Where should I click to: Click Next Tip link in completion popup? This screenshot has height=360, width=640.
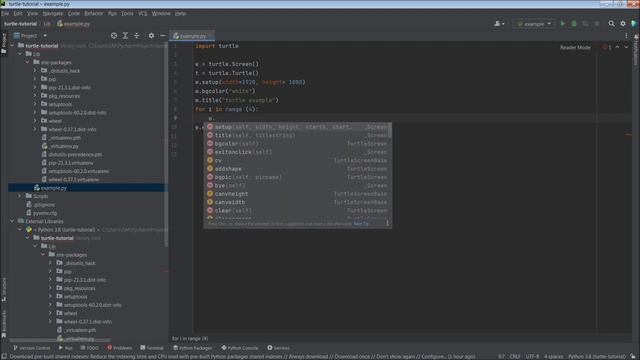pos(361,224)
